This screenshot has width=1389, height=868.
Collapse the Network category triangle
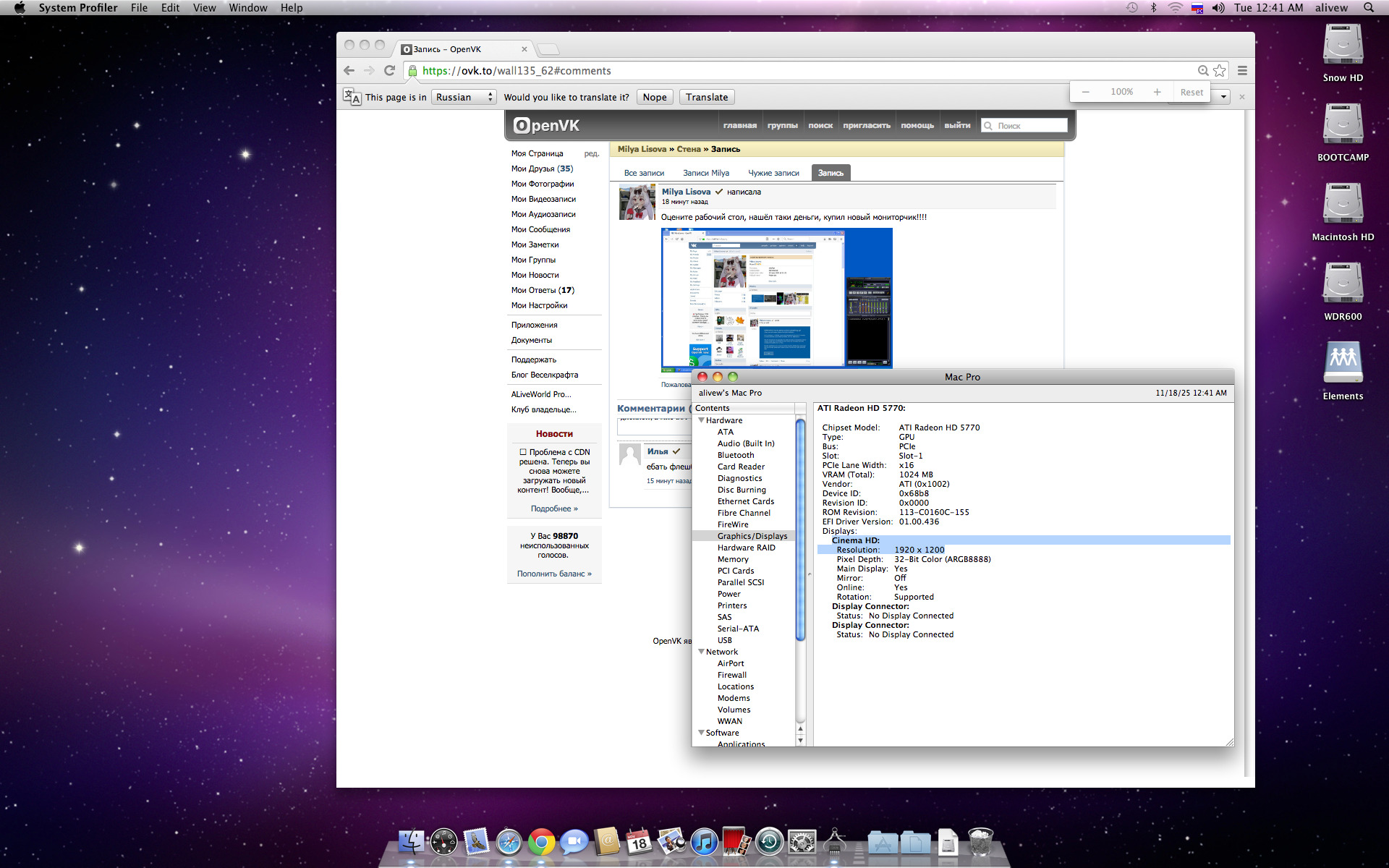coord(701,652)
